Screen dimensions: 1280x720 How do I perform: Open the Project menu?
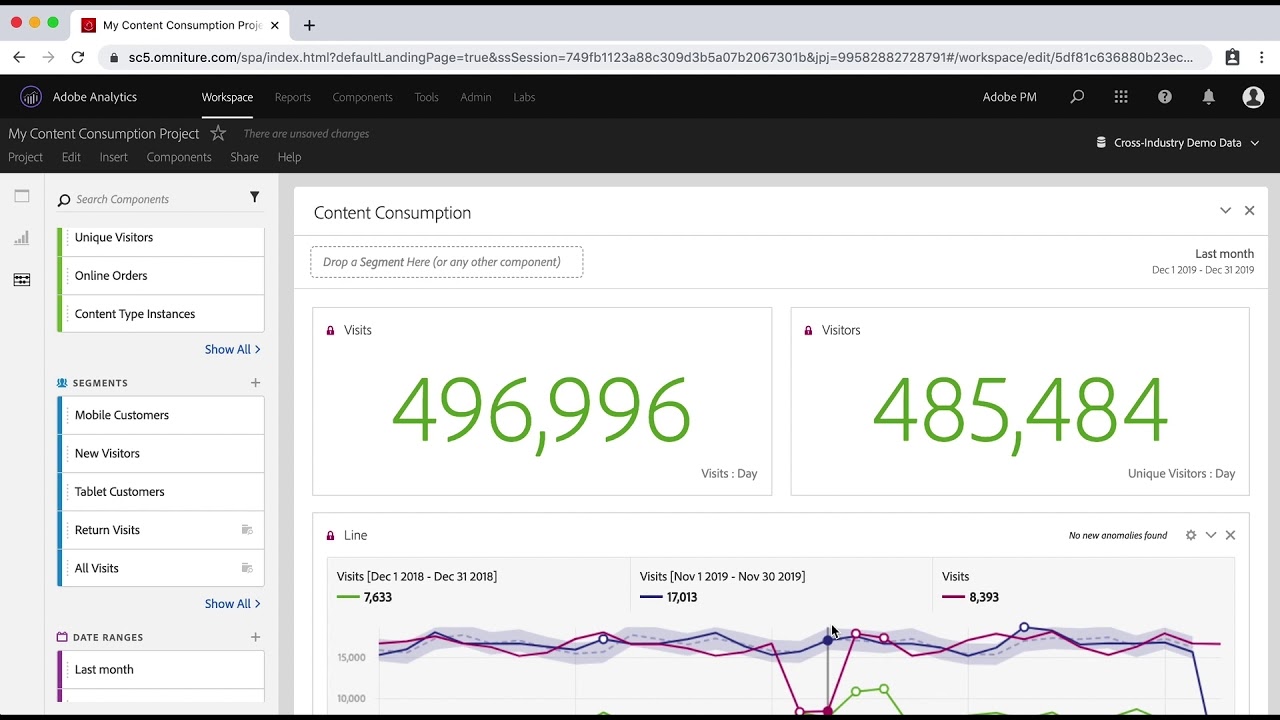(26, 157)
